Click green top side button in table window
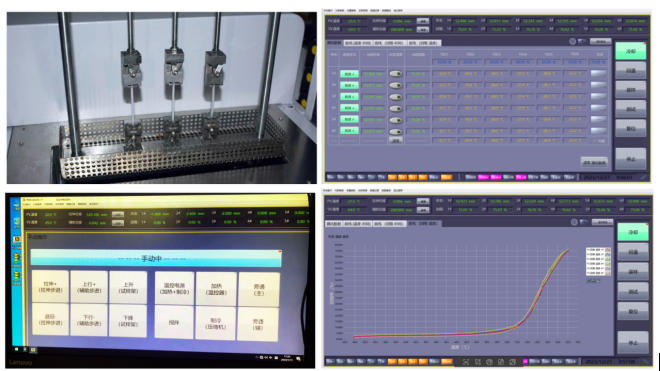This screenshot has height=371, width=660. coord(631,51)
